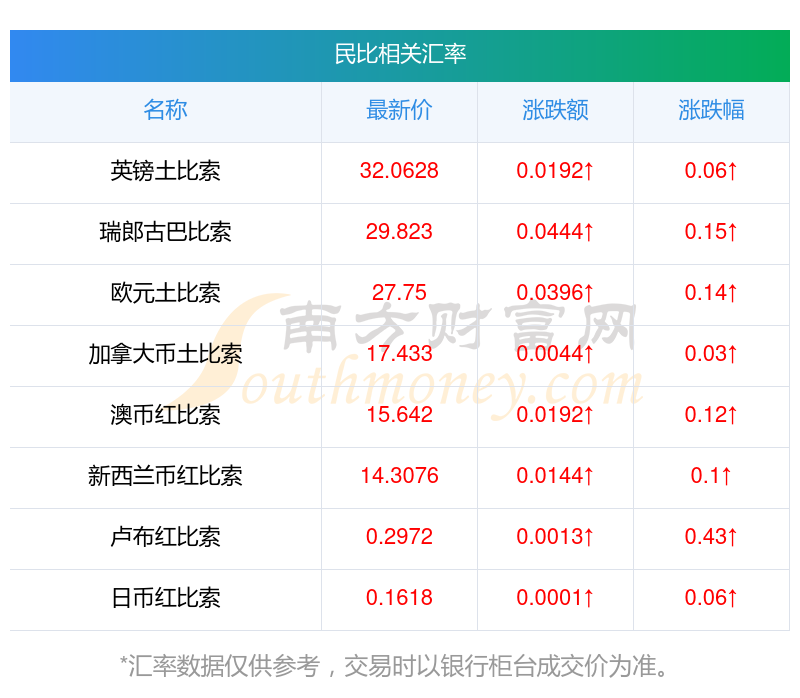Viewport: 800px width, 698px height.
Task: Select the price 27.75
Action: coord(399,293)
